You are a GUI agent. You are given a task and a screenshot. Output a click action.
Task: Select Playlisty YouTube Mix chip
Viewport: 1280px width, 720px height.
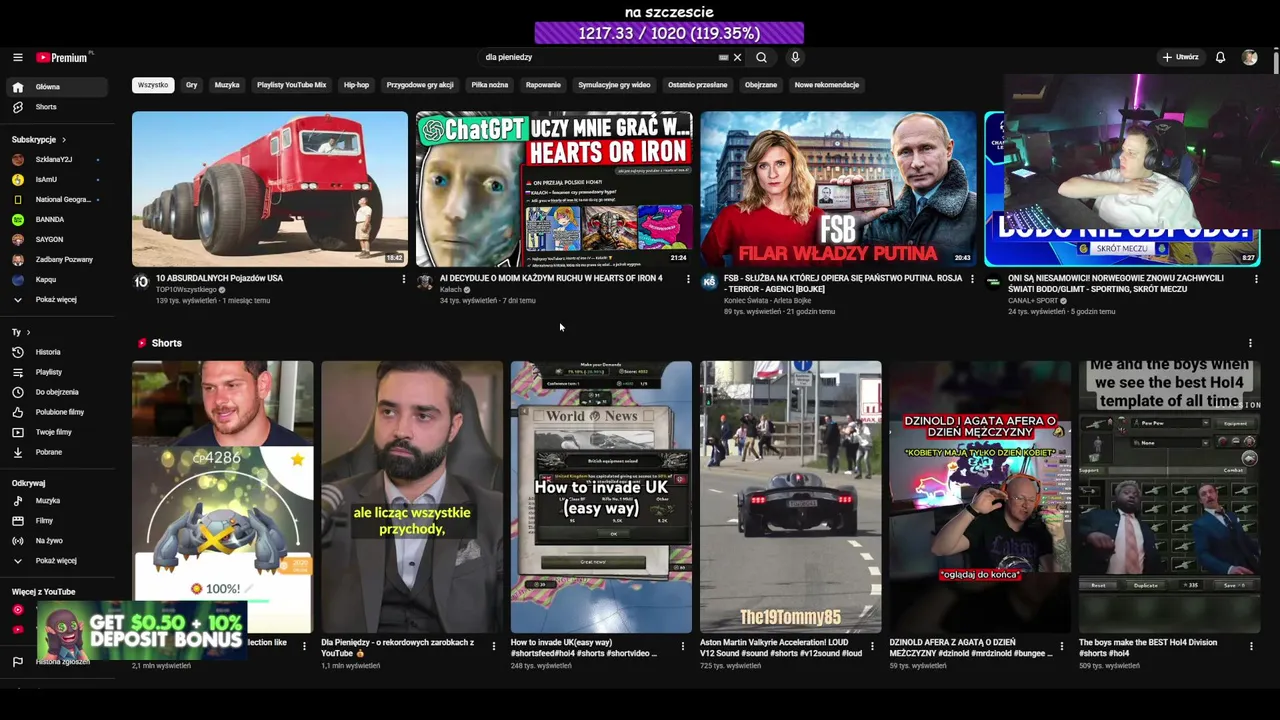(291, 85)
